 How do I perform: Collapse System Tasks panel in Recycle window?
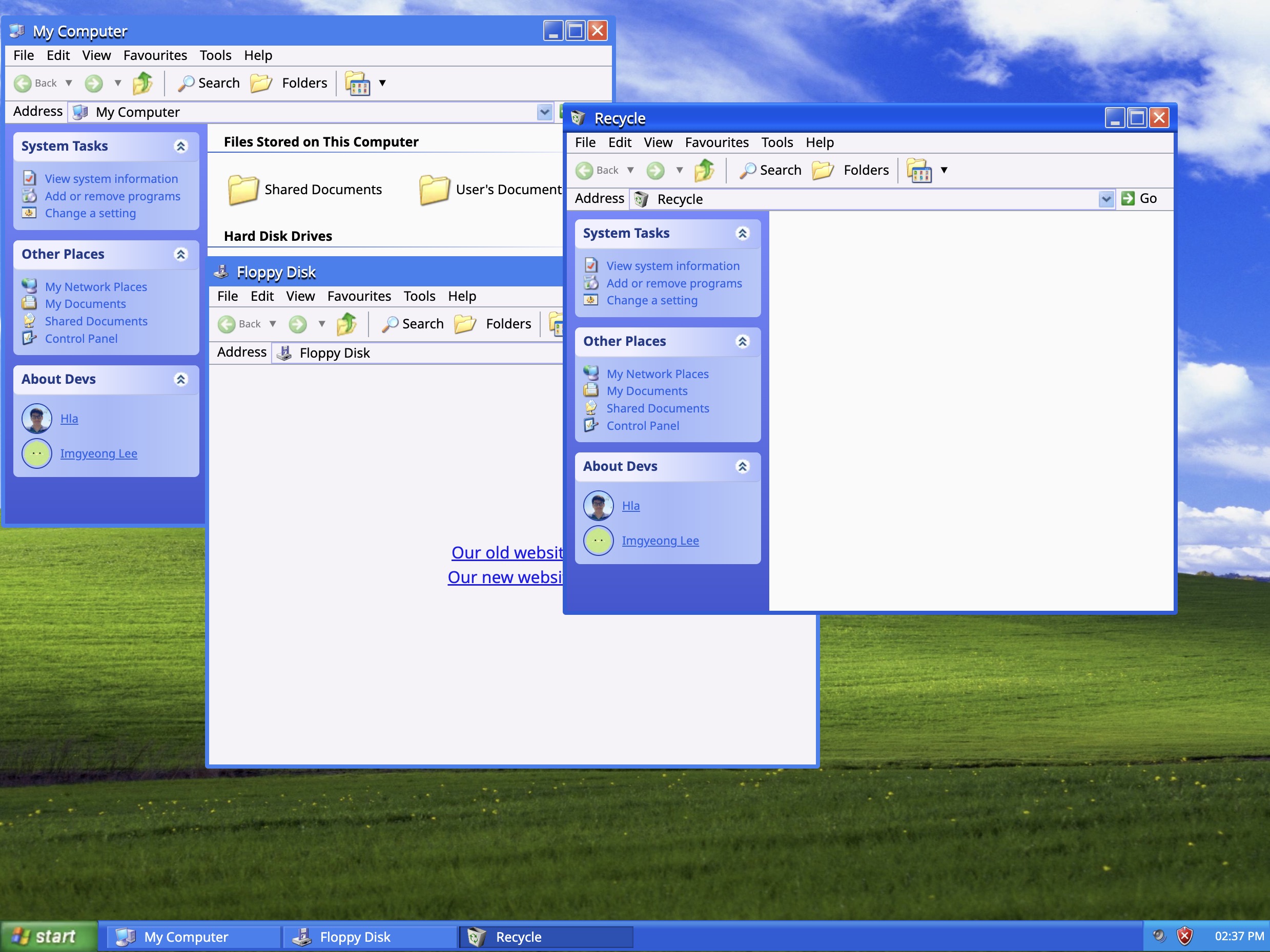(x=742, y=234)
